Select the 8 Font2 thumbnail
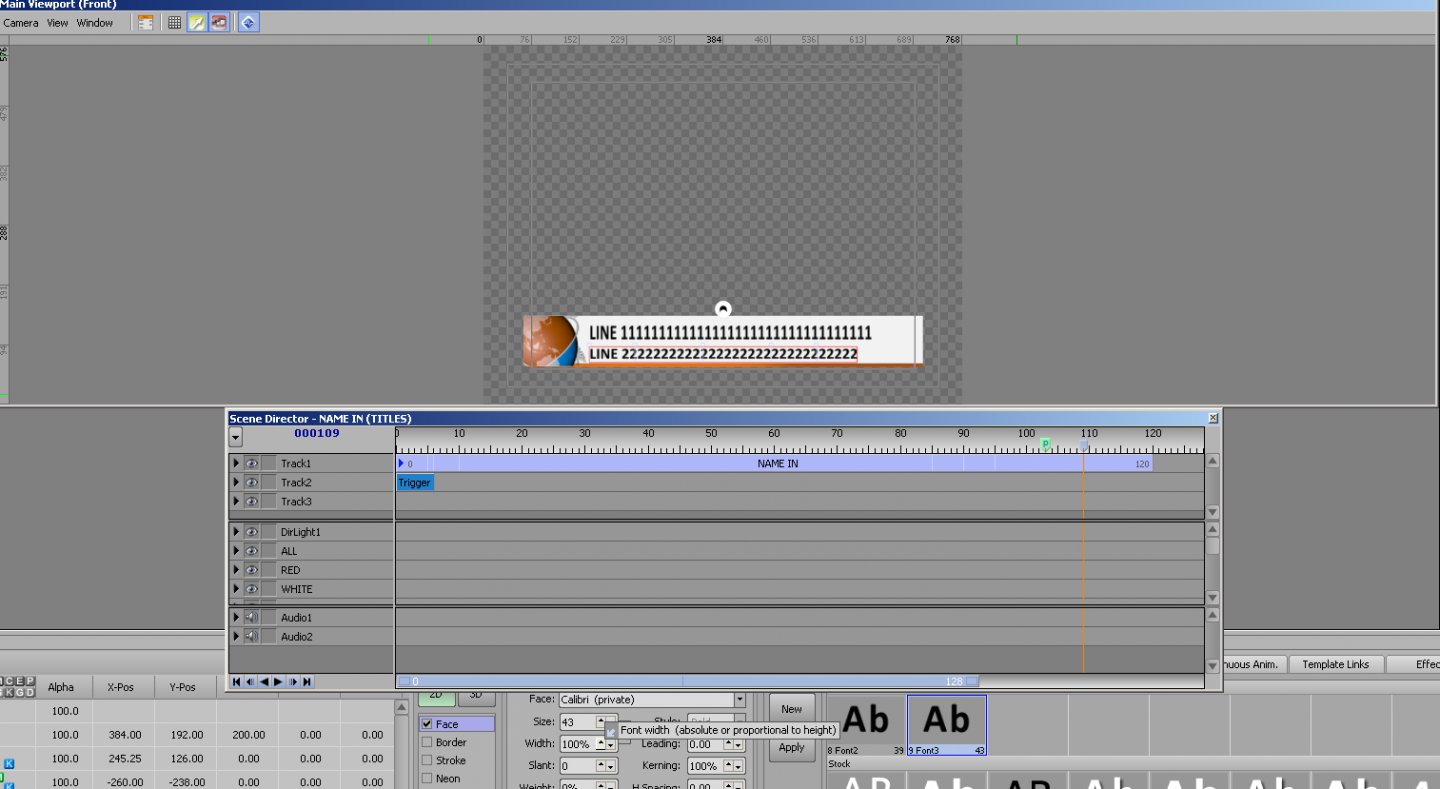This screenshot has height=789, width=1440. [x=866, y=725]
